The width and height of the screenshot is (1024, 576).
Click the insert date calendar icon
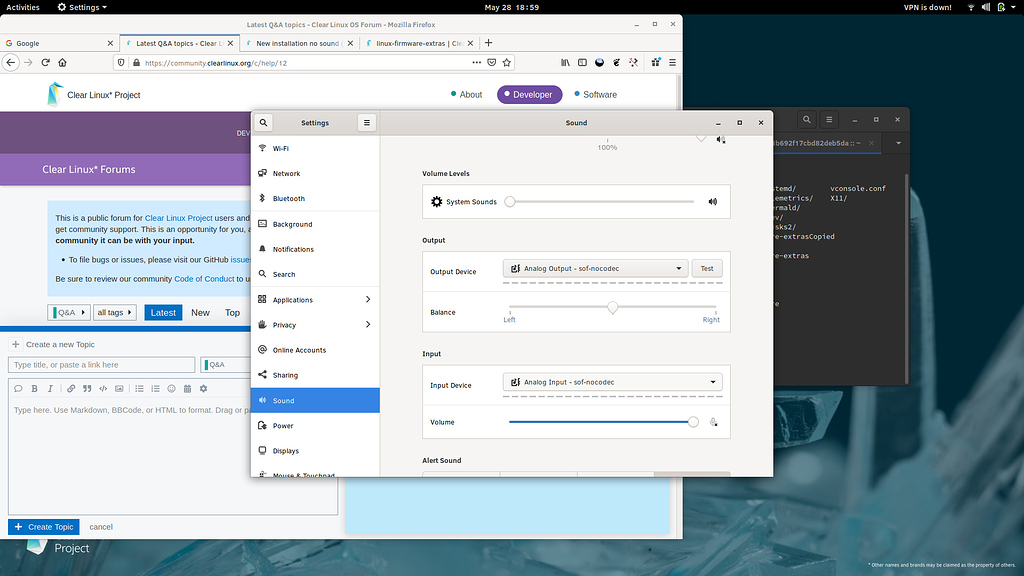(x=187, y=389)
